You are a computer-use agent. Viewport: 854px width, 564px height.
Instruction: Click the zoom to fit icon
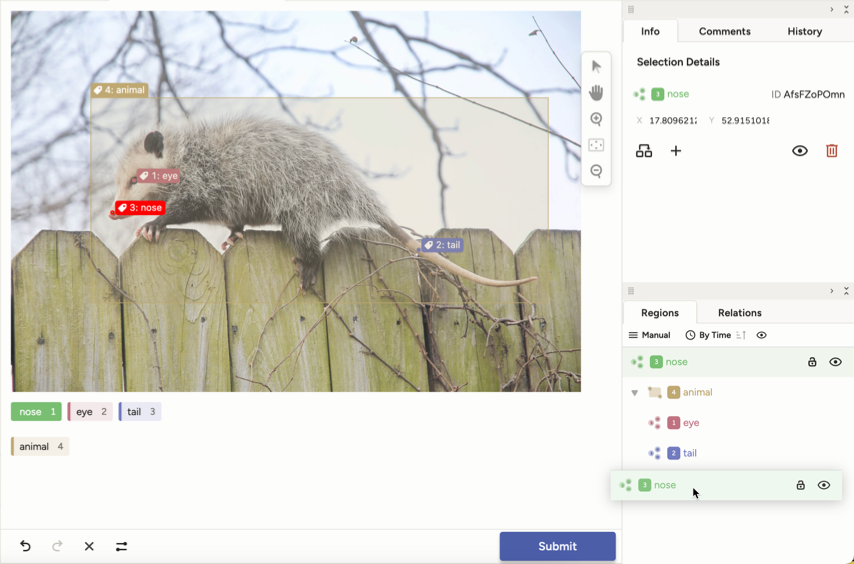596,146
